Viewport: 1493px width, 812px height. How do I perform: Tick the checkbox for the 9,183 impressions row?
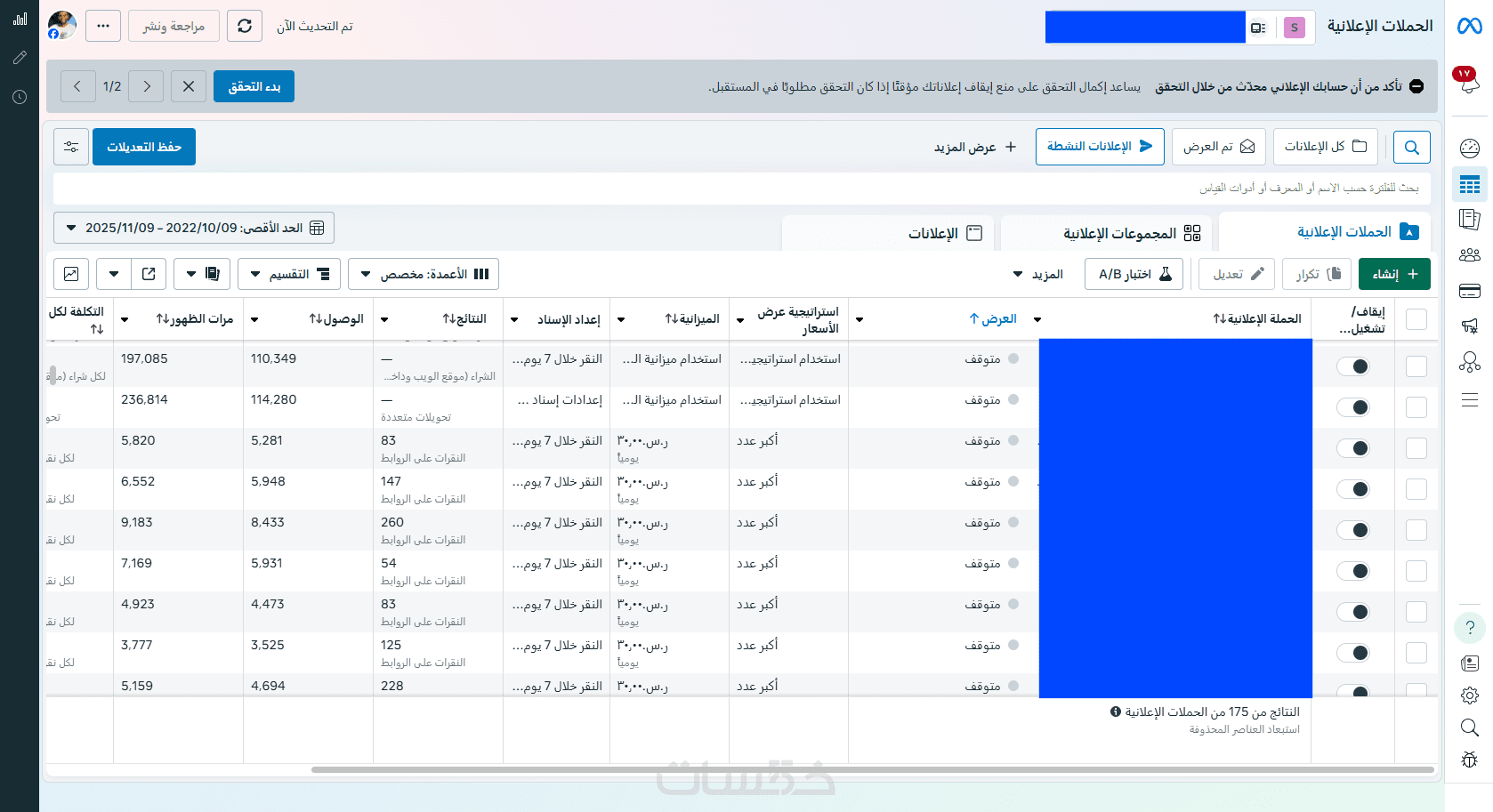[1416, 530]
